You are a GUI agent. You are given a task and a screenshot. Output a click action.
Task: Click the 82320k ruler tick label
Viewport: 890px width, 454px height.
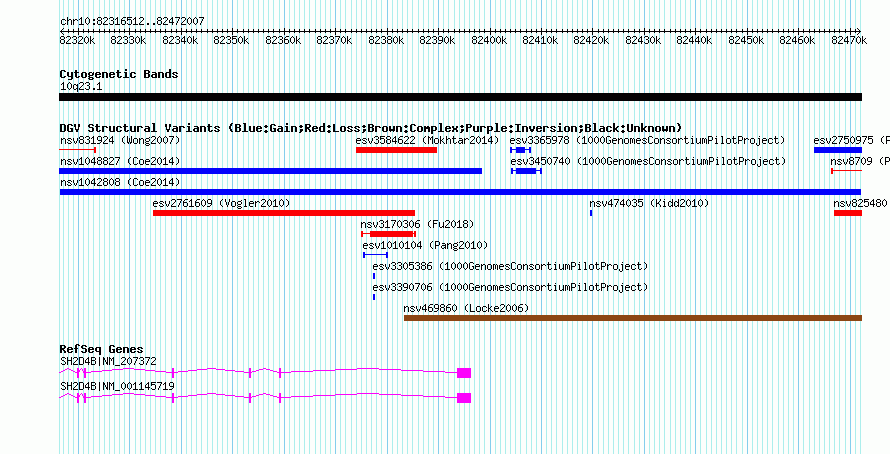(x=77, y=40)
